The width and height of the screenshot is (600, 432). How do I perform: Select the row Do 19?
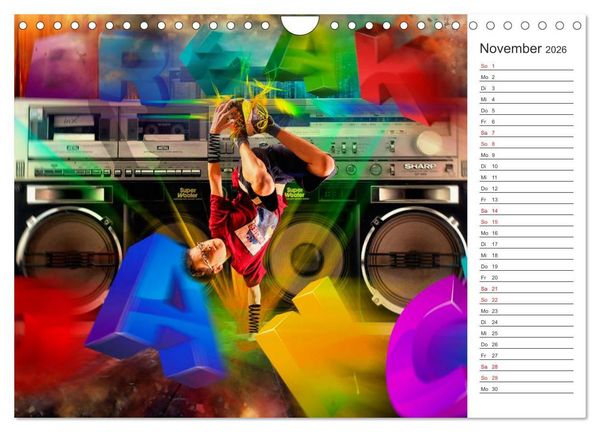[x=527, y=266]
